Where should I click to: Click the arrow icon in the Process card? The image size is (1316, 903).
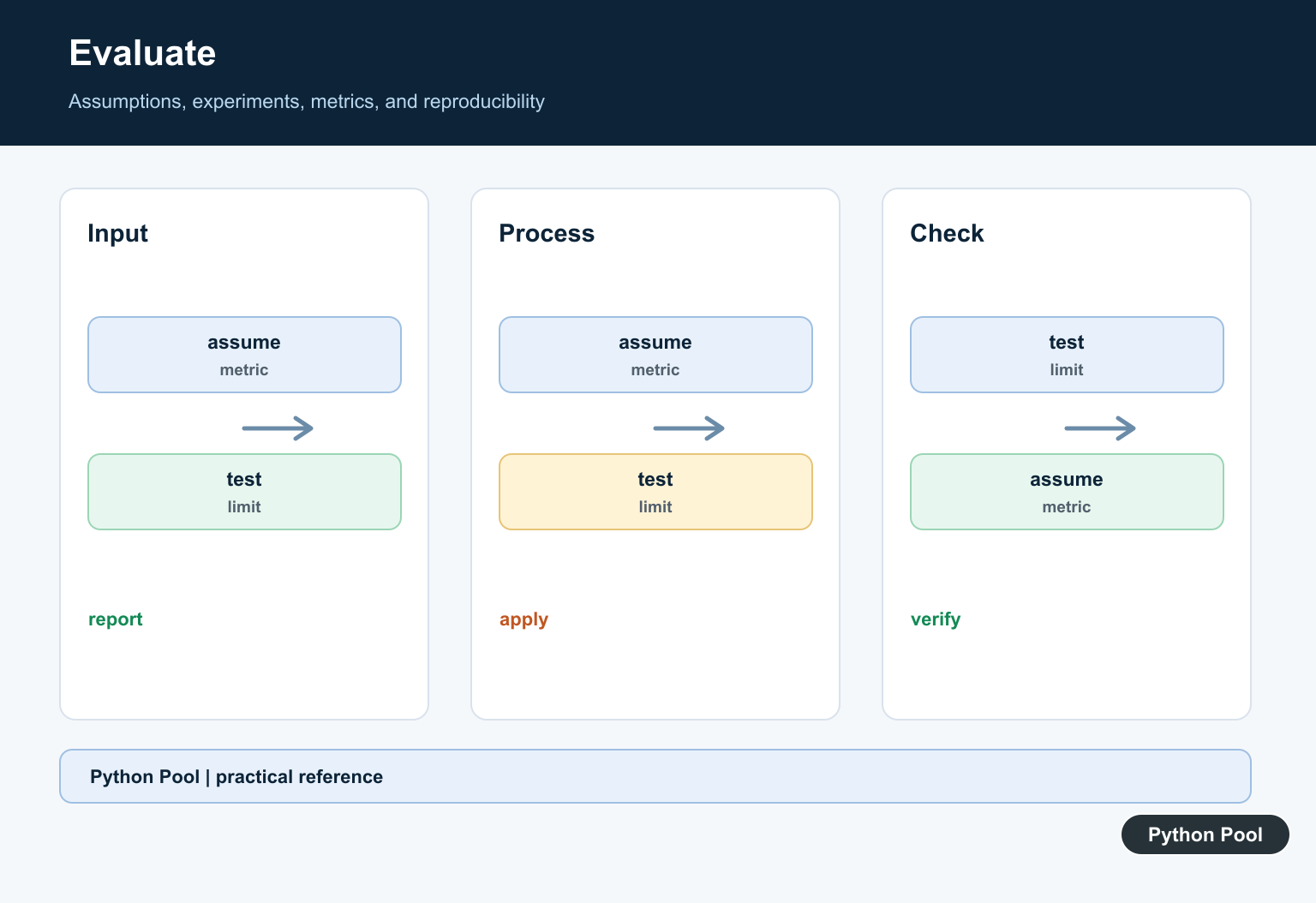click(689, 428)
